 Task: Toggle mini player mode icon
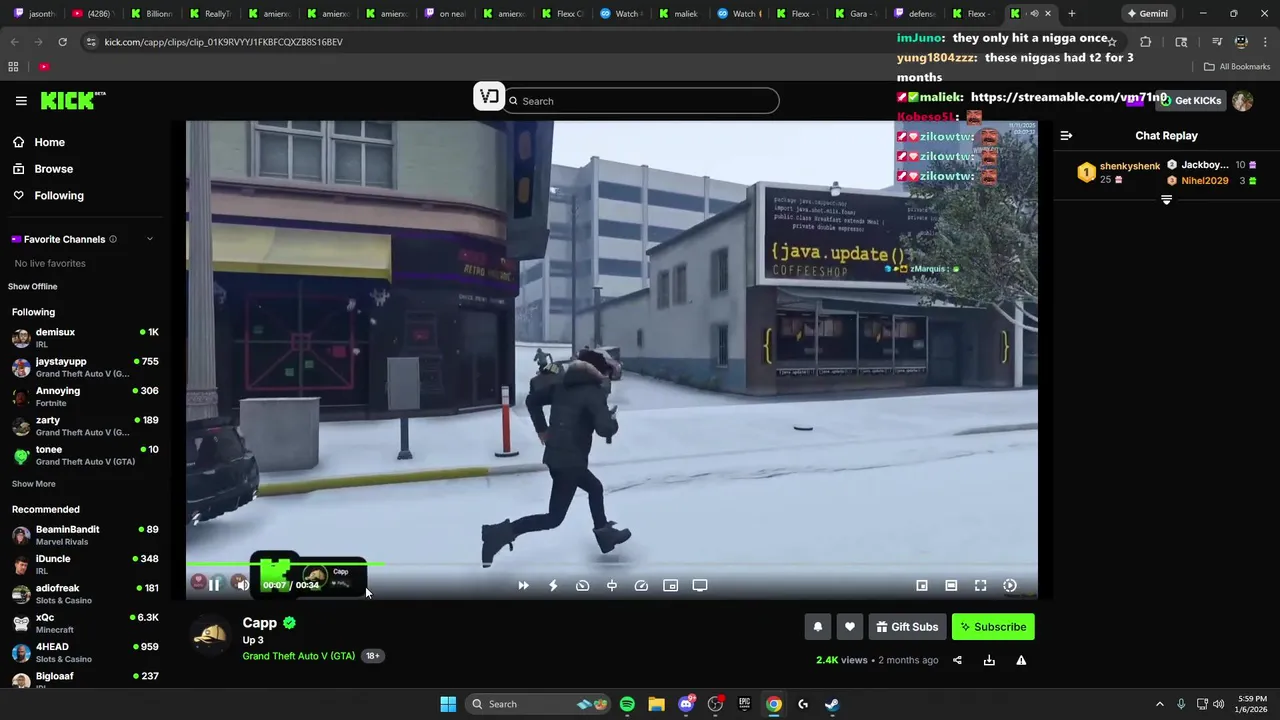tap(922, 586)
